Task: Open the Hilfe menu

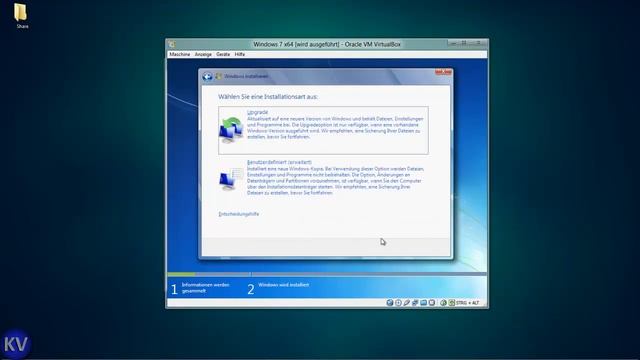Action: pyautogui.click(x=240, y=54)
